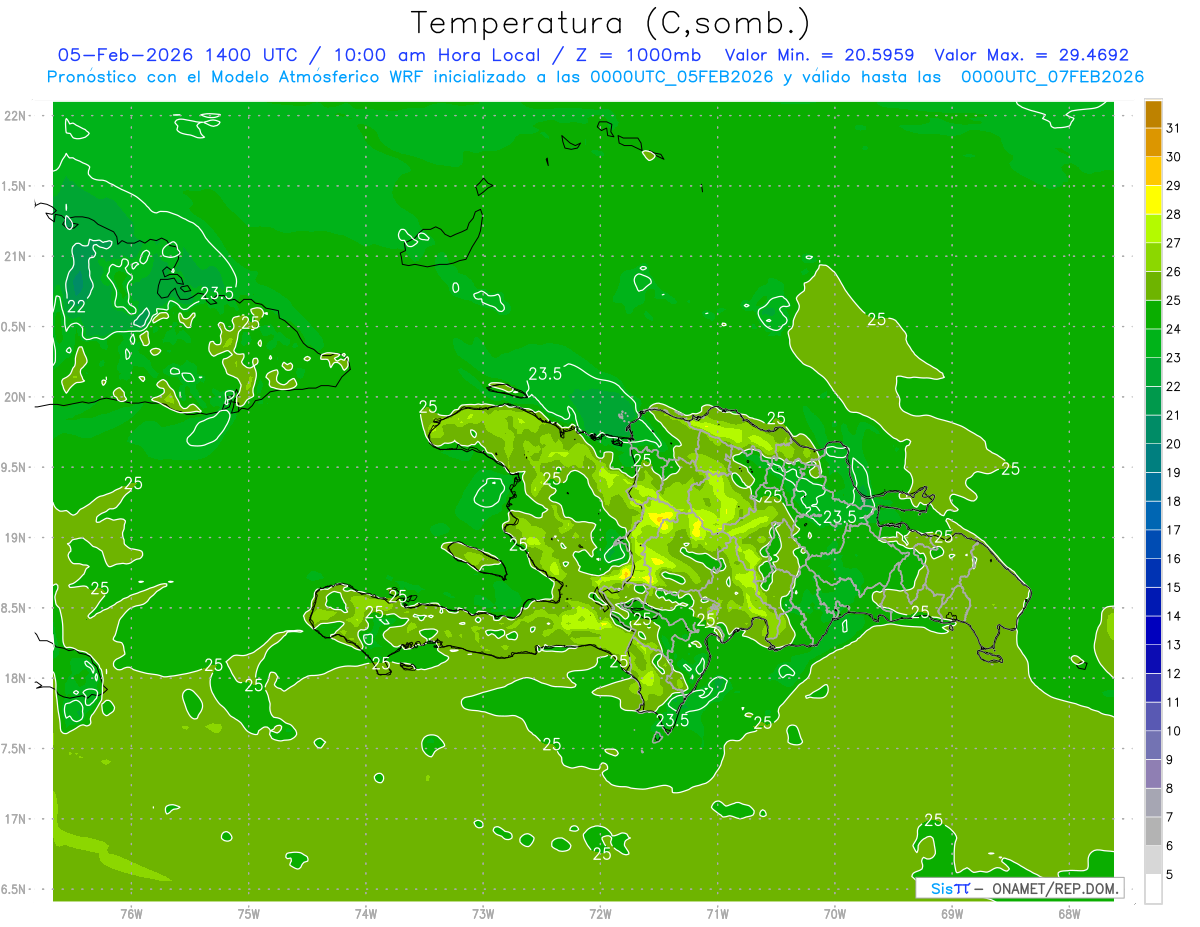Click the '28' label on the color bar

click(x=1174, y=213)
